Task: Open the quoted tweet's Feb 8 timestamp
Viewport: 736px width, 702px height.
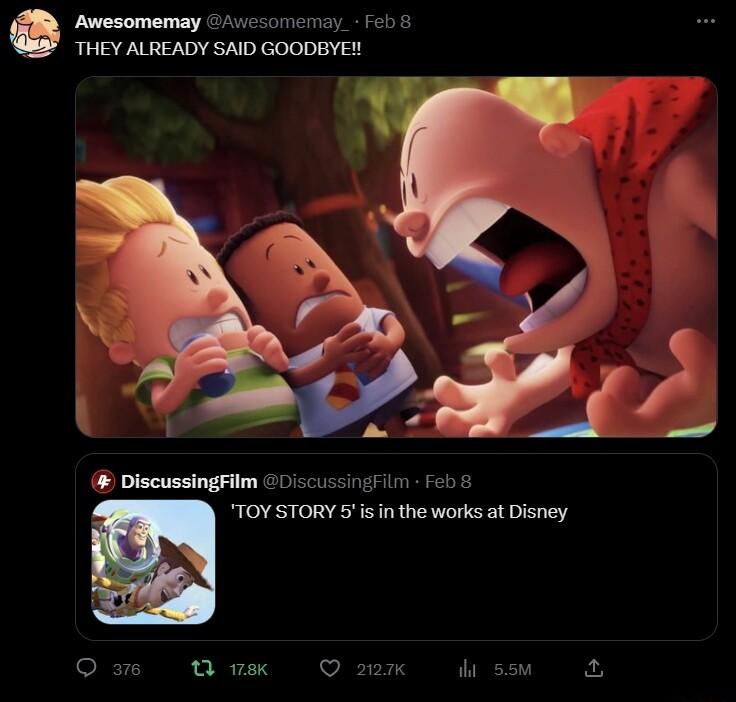Action: click(448, 481)
